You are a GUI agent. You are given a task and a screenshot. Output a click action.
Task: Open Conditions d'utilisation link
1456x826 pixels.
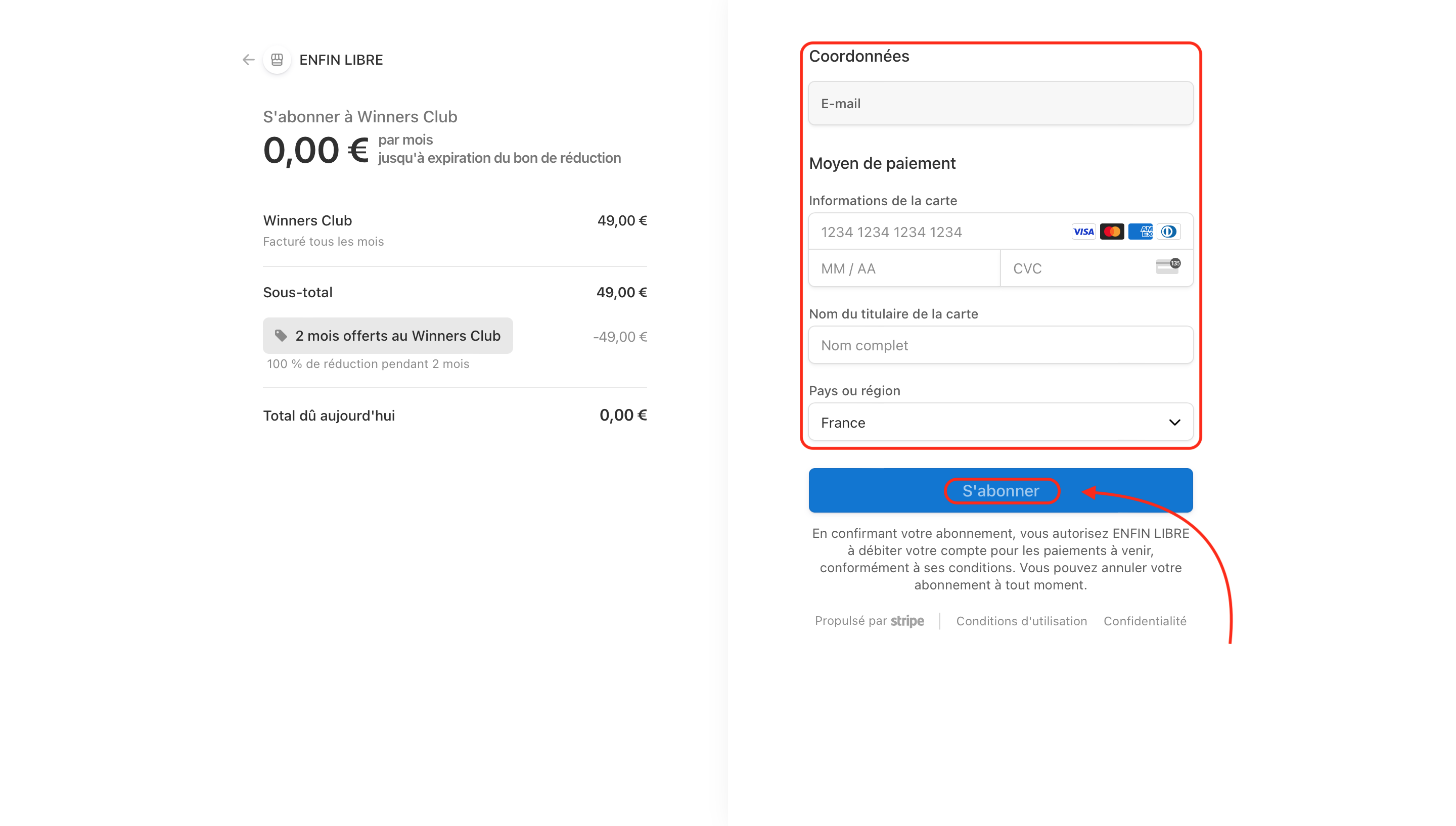(x=1022, y=621)
